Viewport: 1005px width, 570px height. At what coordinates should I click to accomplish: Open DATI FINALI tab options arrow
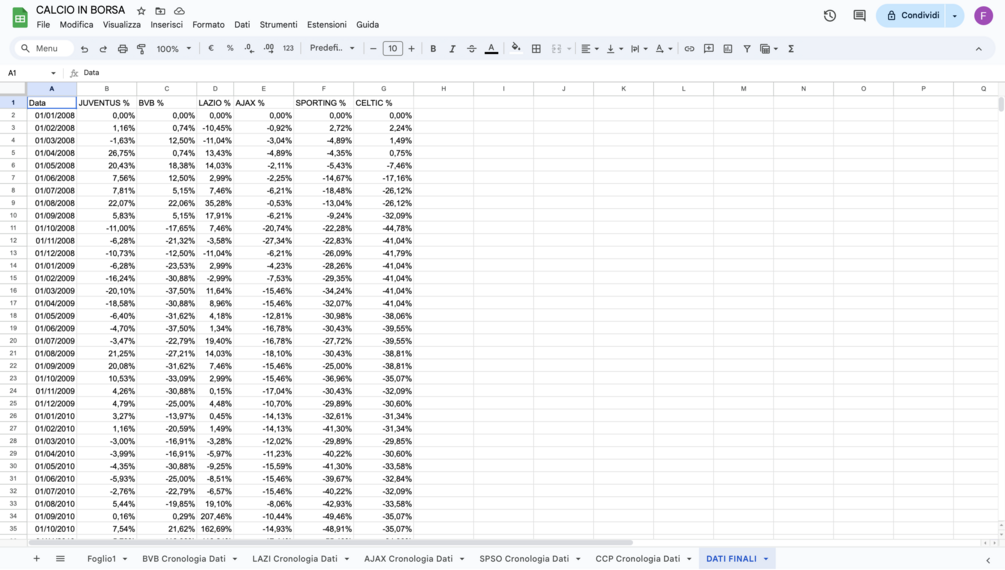click(x=766, y=559)
